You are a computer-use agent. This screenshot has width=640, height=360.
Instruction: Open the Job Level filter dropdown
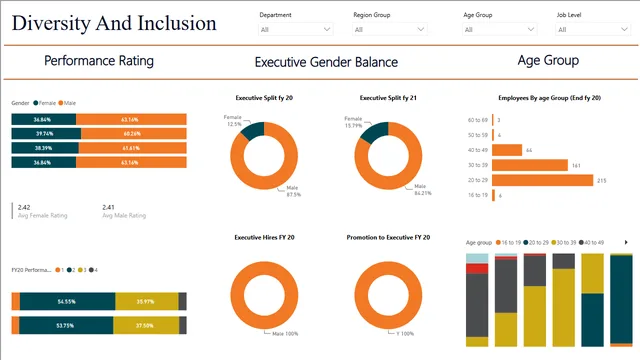(x=592, y=29)
